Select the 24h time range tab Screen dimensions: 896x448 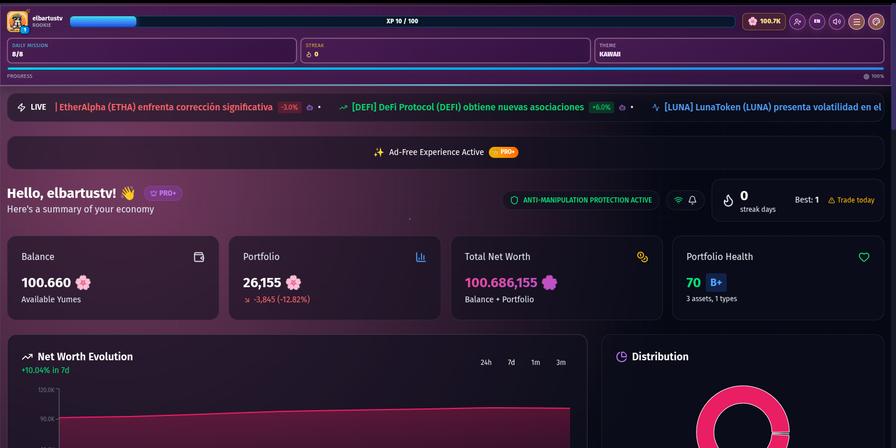pos(486,363)
